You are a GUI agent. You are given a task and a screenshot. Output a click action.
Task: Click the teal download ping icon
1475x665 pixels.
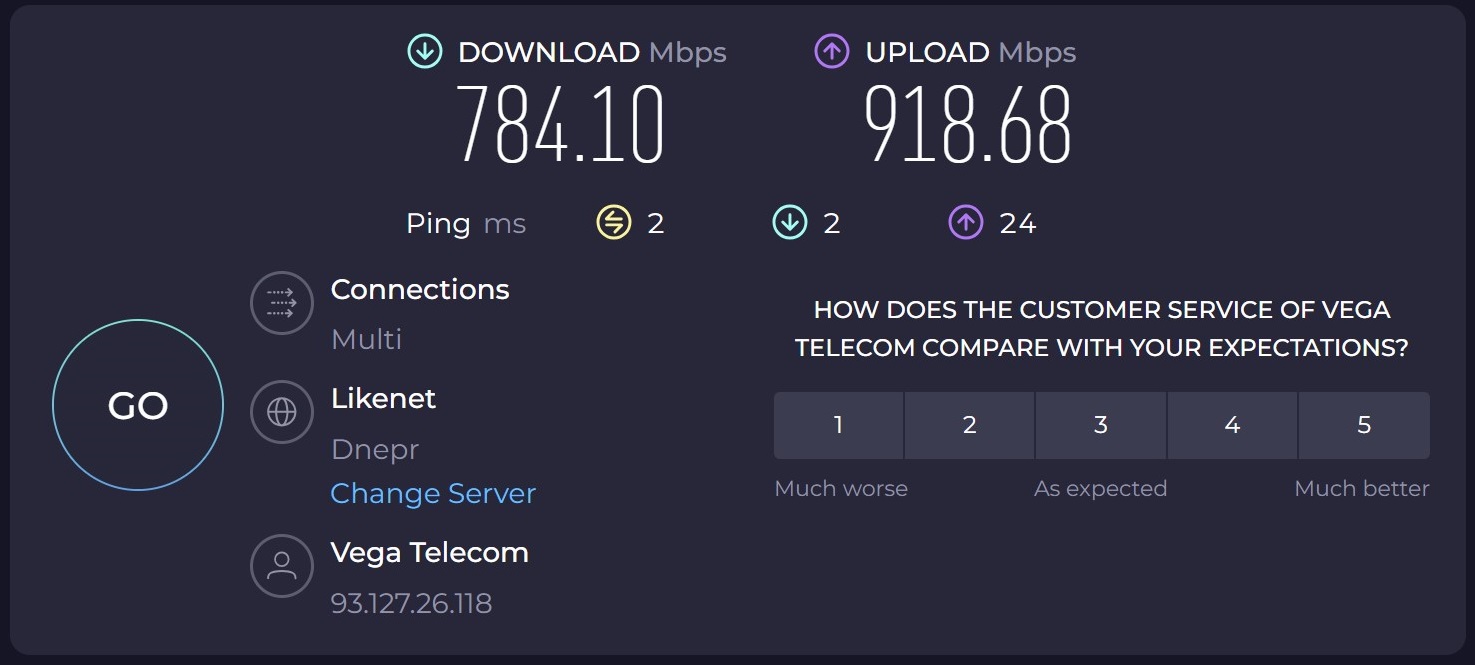(x=790, y=222)
